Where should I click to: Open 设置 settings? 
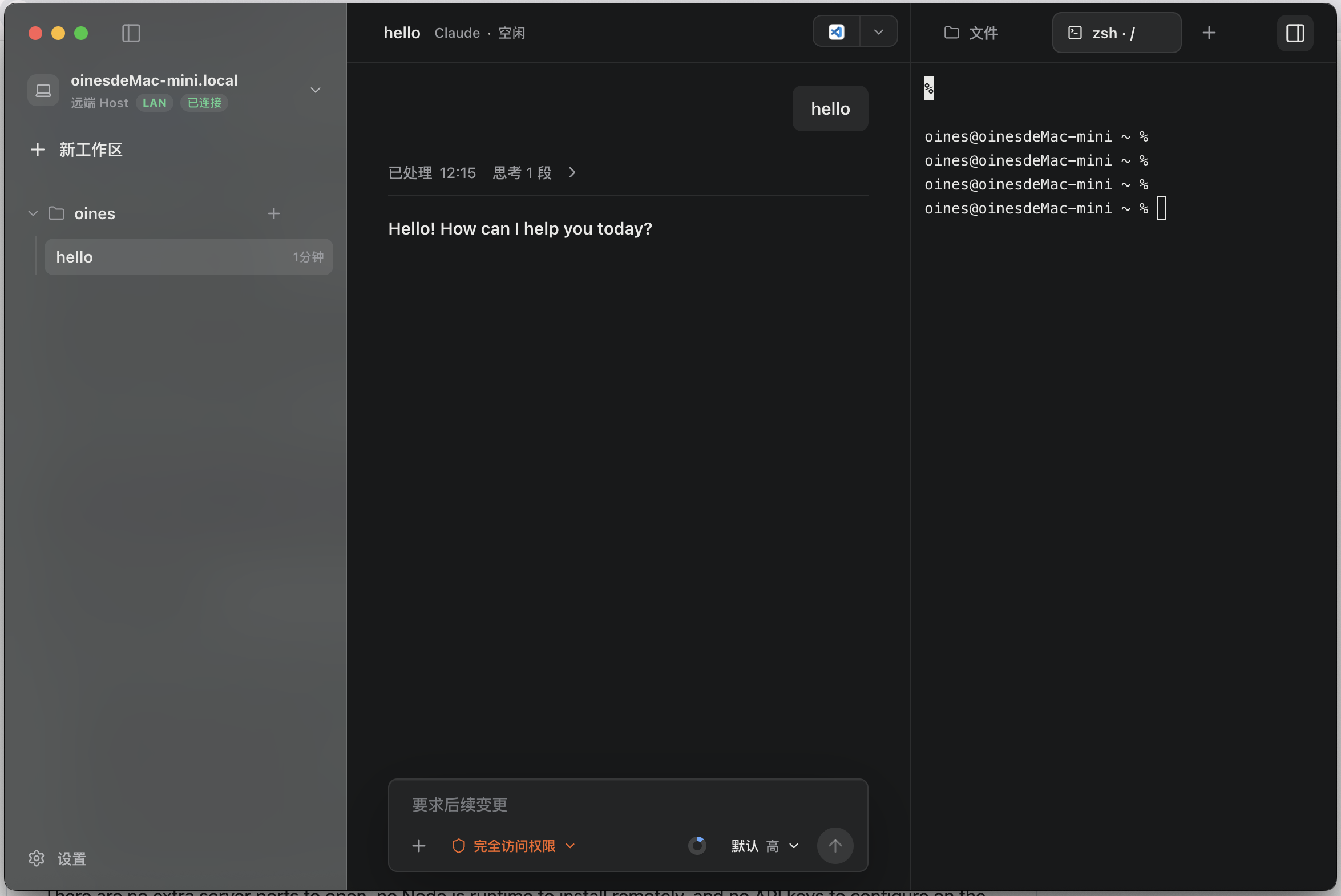58,859
